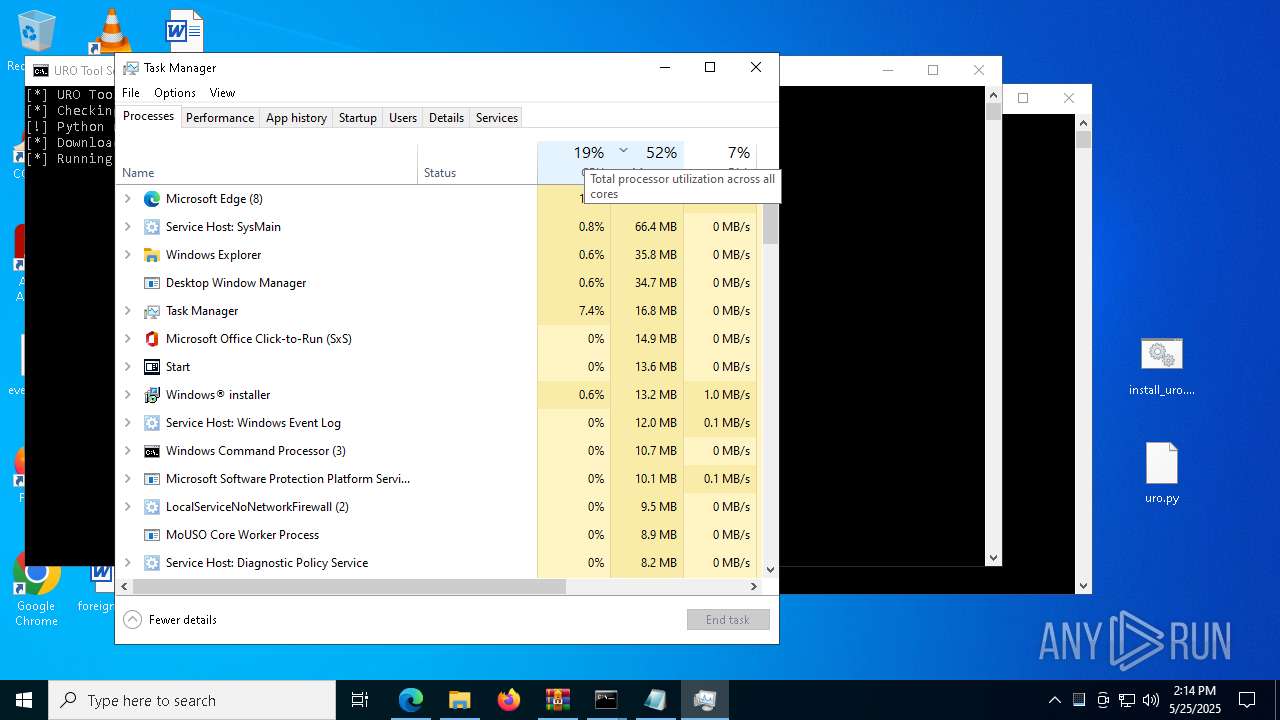Click the End task button
Screen dimensions: 1280x720
728,620
